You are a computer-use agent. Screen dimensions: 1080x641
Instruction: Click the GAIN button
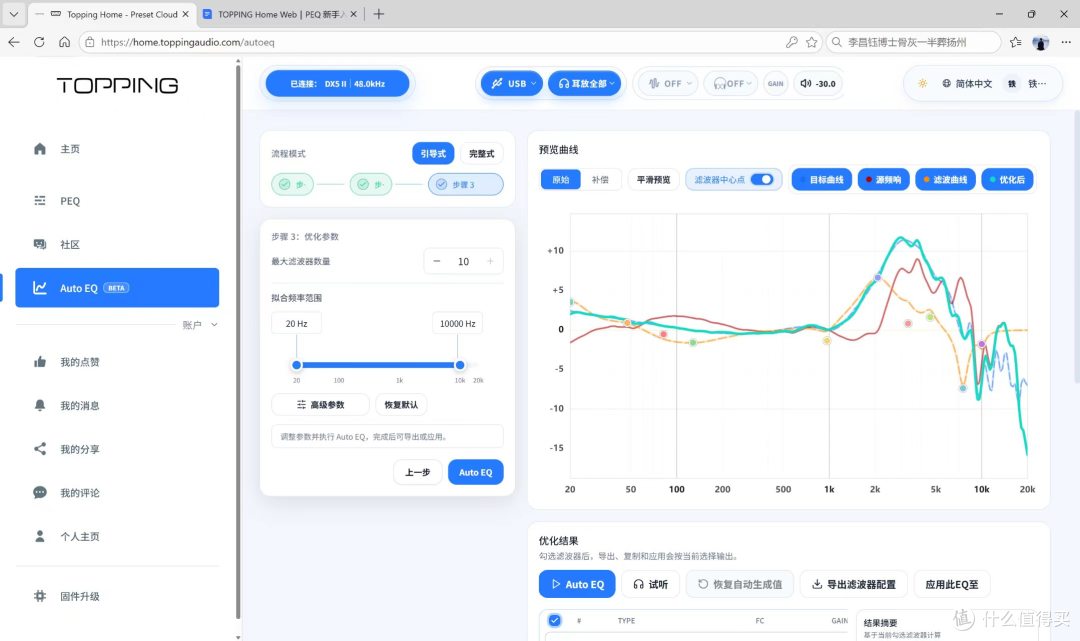tap(776, 83)
